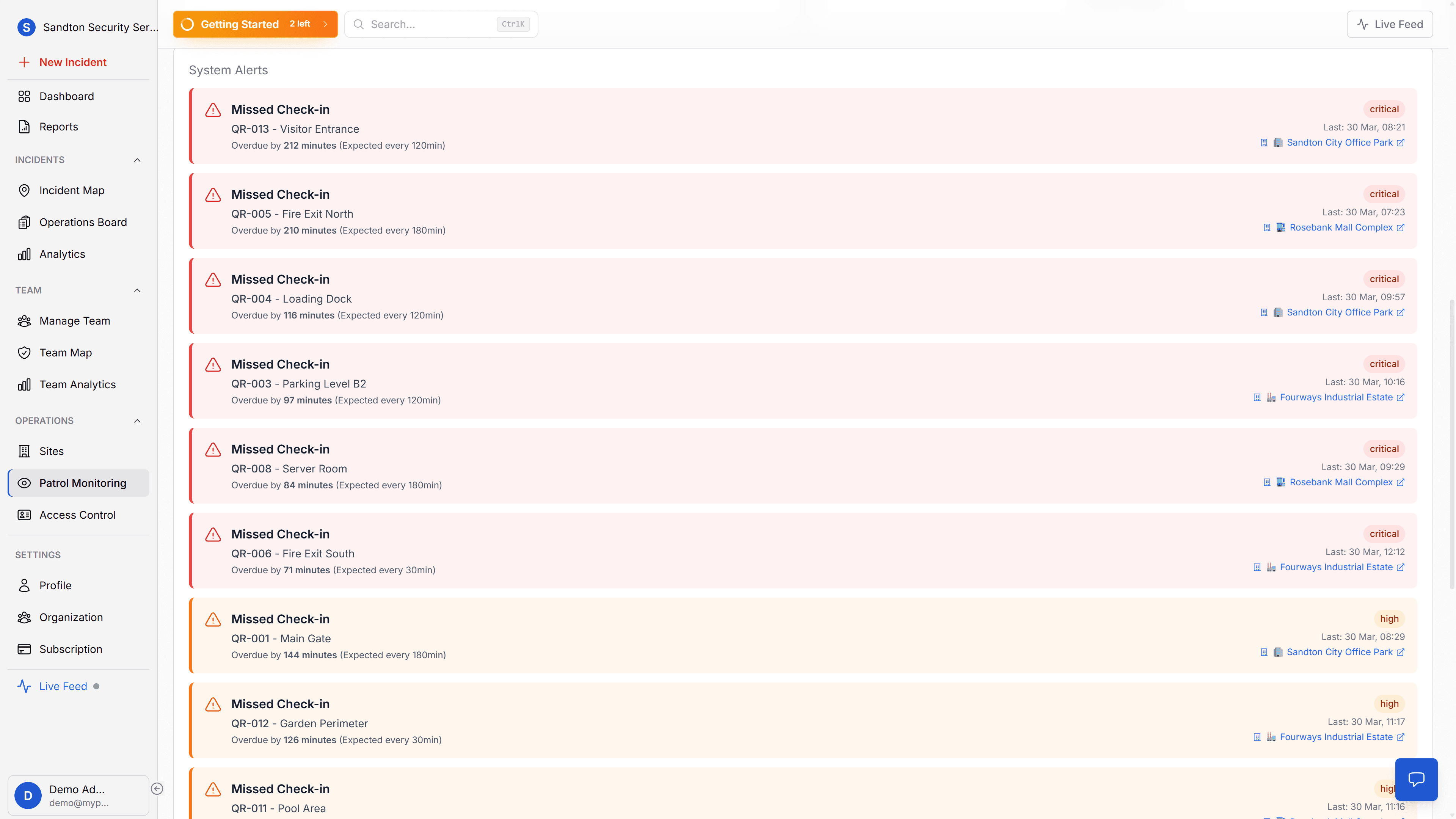Click the System Alerts heading
This screenshot has height=819, width=1456.
[x=228, y=70]
